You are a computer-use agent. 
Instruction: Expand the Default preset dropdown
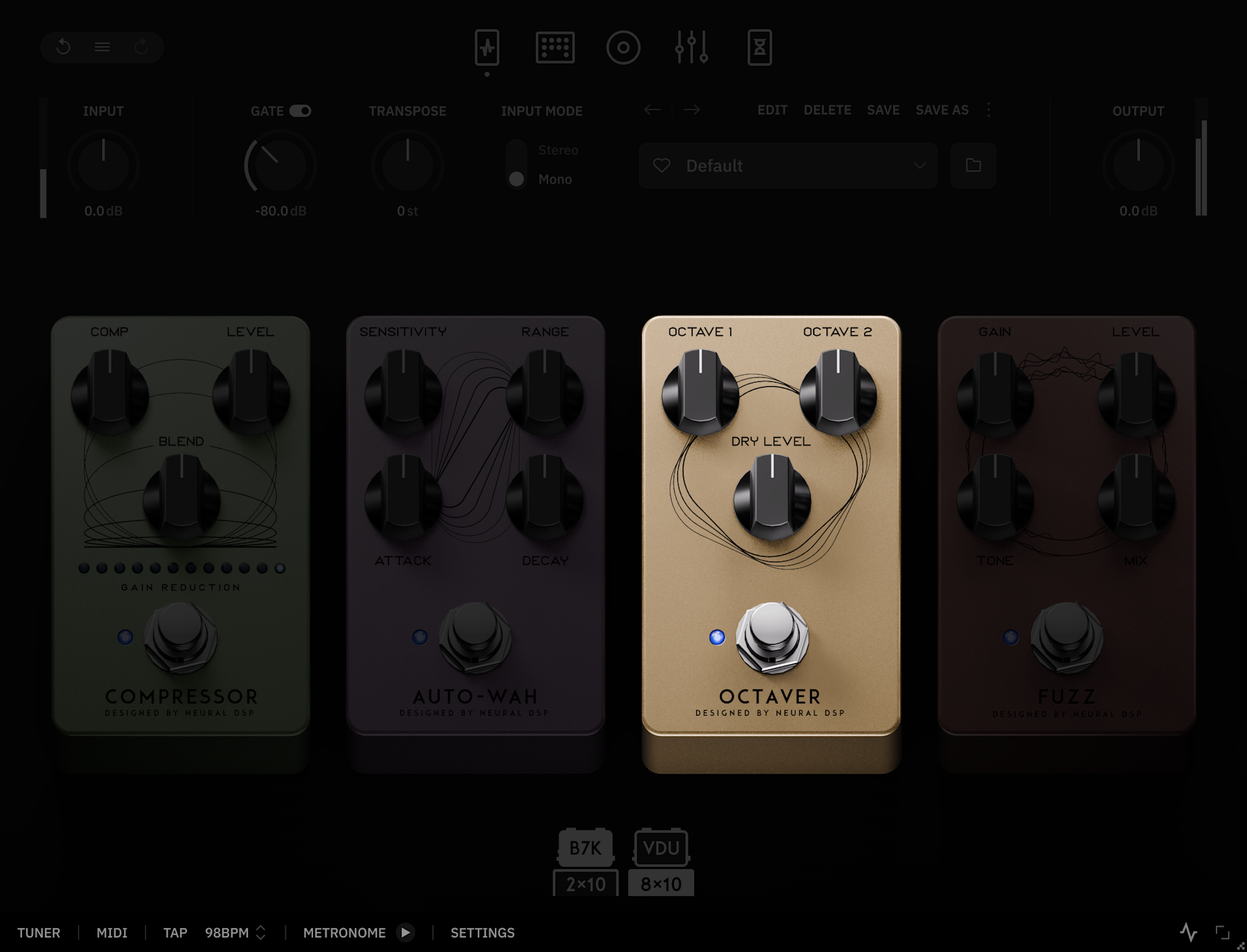(920, 166)
